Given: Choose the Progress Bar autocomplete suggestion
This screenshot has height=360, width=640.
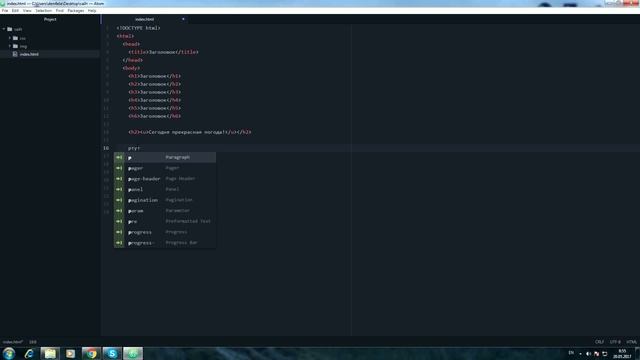Looking at the screenshot, I should pos(165,242).
